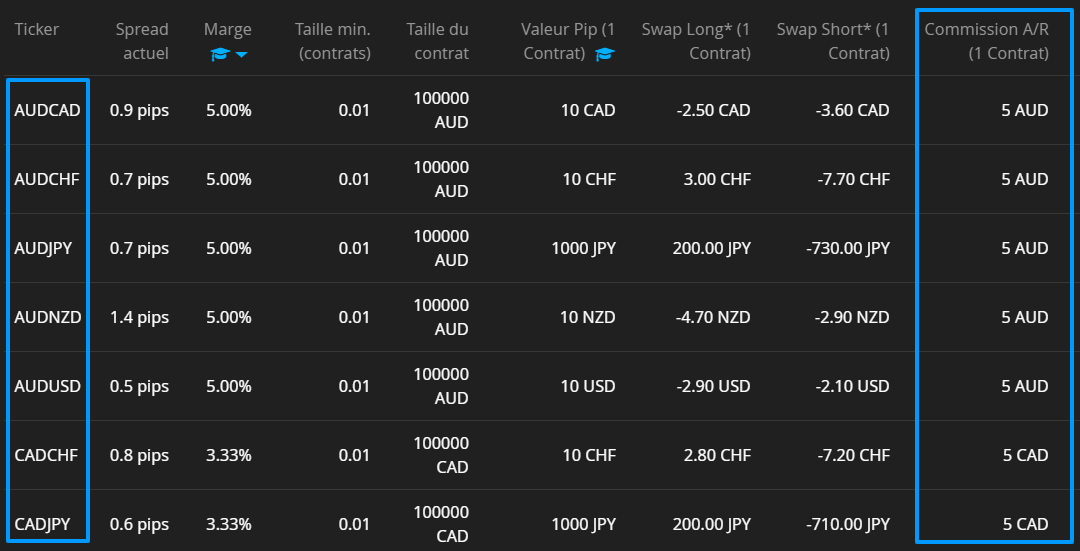The width and height of the screenshot is (1080, 551).
Task: Choose the AUDNZD ticker
Action: click(48, 317)
